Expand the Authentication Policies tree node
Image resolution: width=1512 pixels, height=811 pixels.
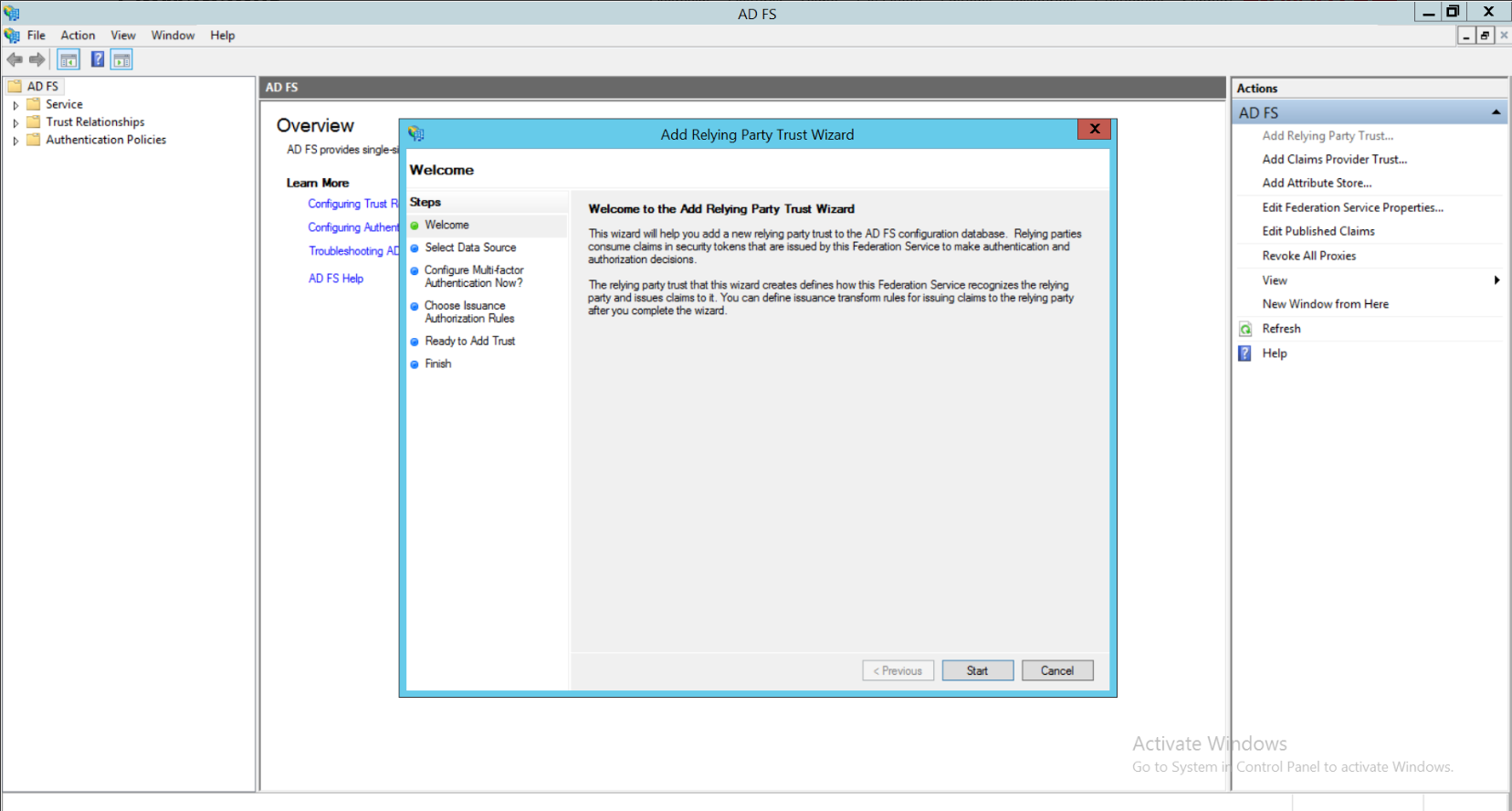(16, 141)
